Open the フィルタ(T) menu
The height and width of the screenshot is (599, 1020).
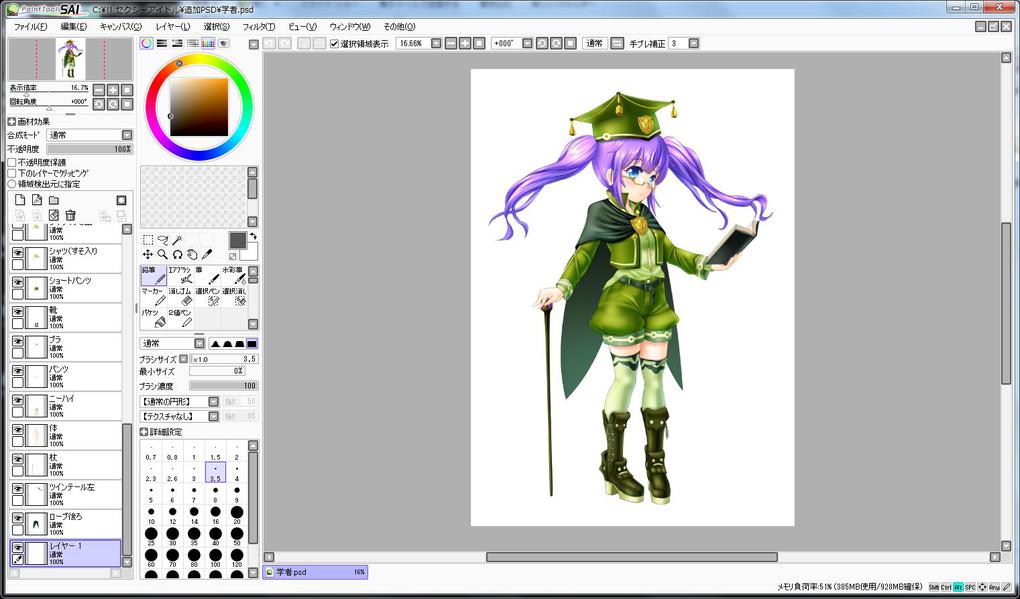(258, 27)
